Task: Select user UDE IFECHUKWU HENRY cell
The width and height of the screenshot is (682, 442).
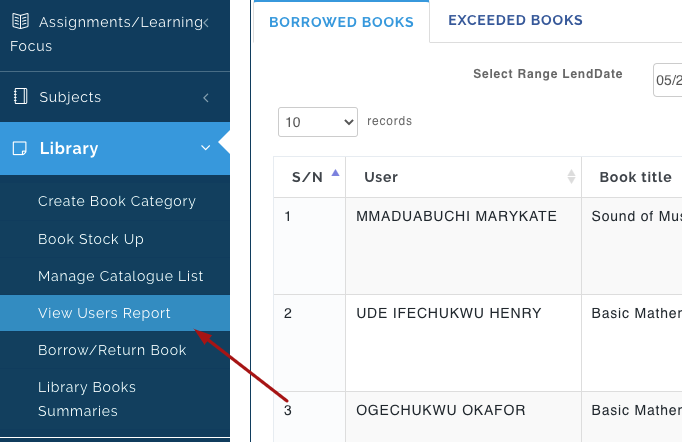Action: [x=463, y=343]
